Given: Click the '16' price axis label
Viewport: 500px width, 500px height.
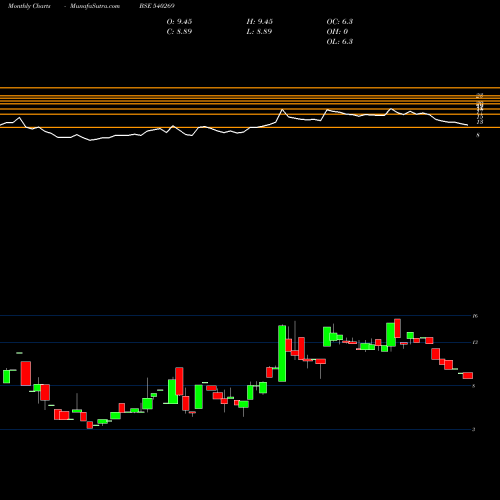Looking at the screenshot, I should tap(475, 316).
